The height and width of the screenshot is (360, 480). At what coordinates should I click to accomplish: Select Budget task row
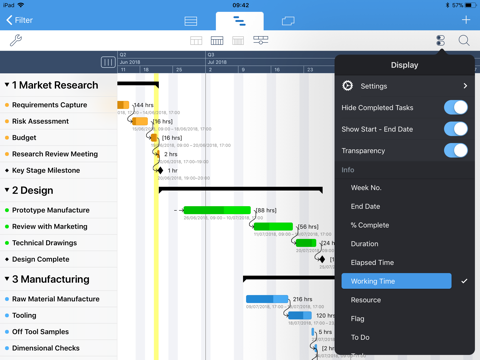tap(59, 137)
